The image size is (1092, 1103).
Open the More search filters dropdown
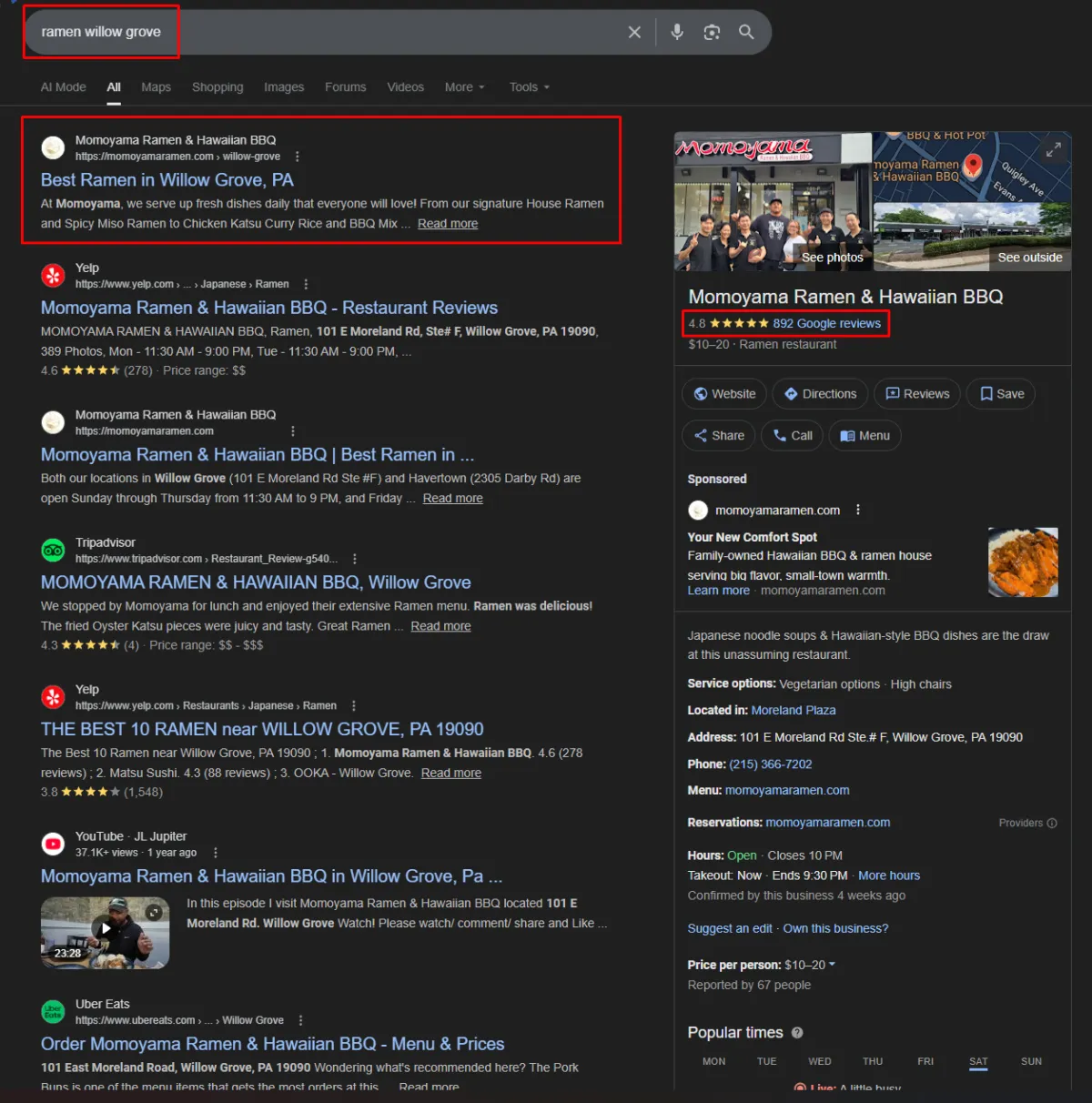point(464,87)
